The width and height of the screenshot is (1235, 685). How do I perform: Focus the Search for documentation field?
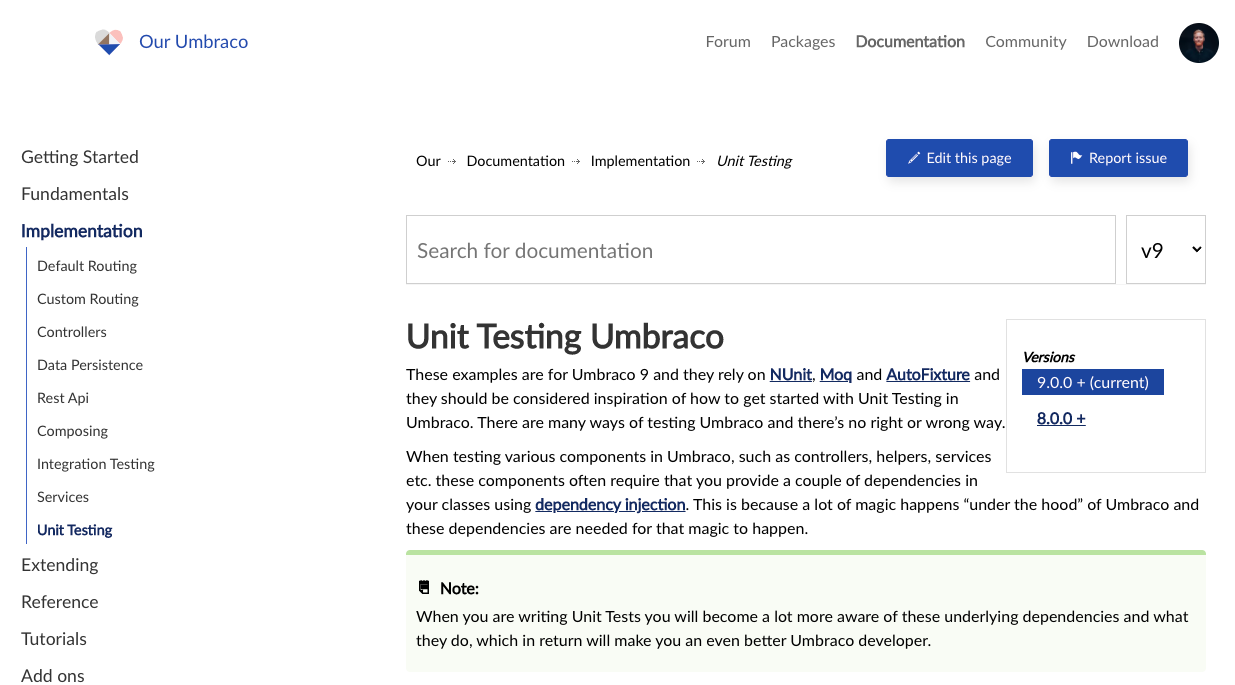(761, 250)
